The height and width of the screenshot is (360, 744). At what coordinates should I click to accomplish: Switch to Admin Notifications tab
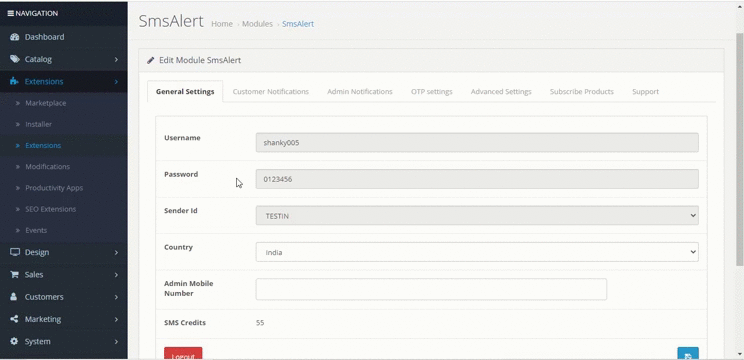point(360,92)
